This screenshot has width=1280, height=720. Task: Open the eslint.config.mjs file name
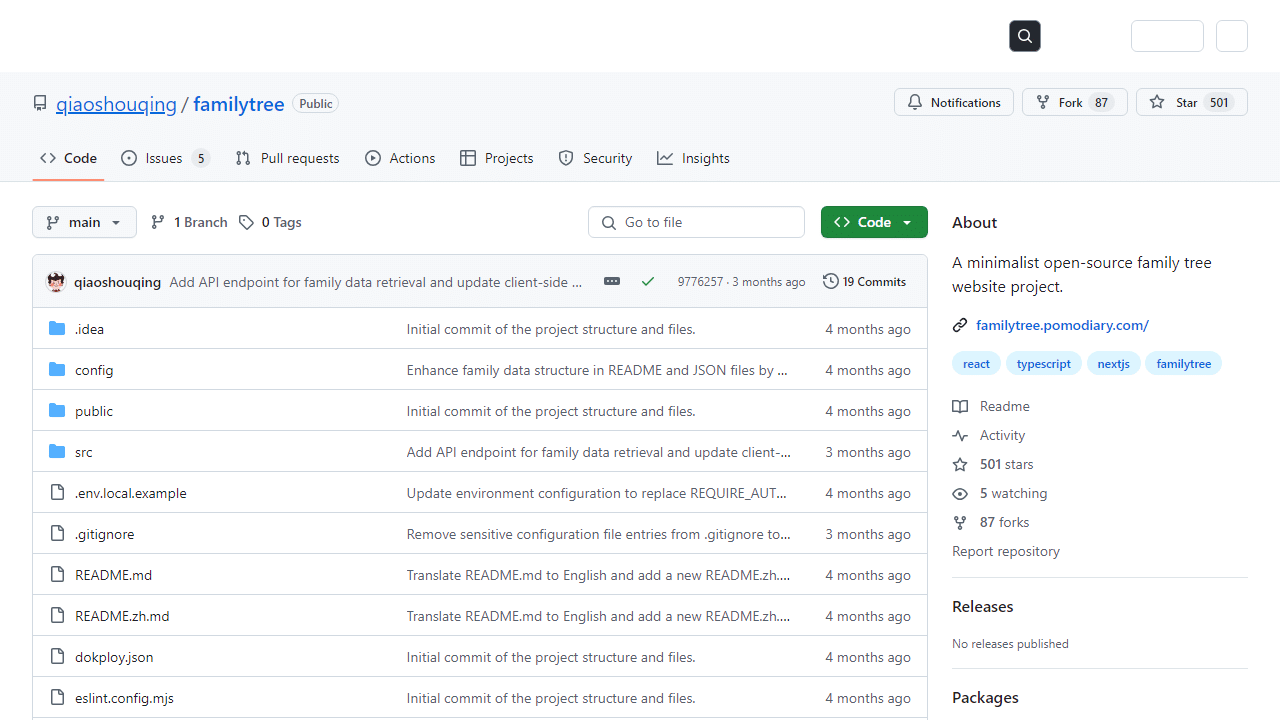[124, 698]
